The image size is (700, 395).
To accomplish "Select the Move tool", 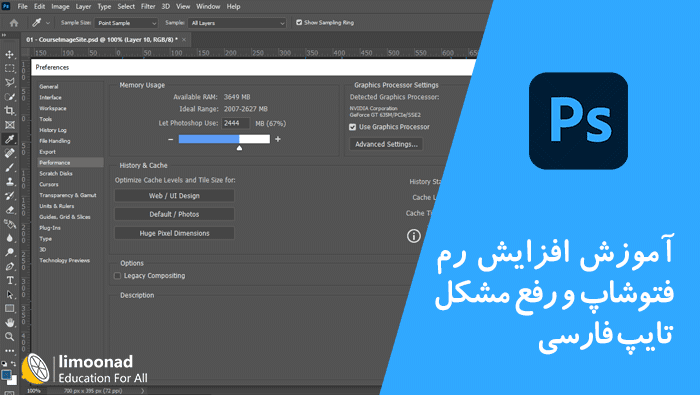I will click(9, 54).
